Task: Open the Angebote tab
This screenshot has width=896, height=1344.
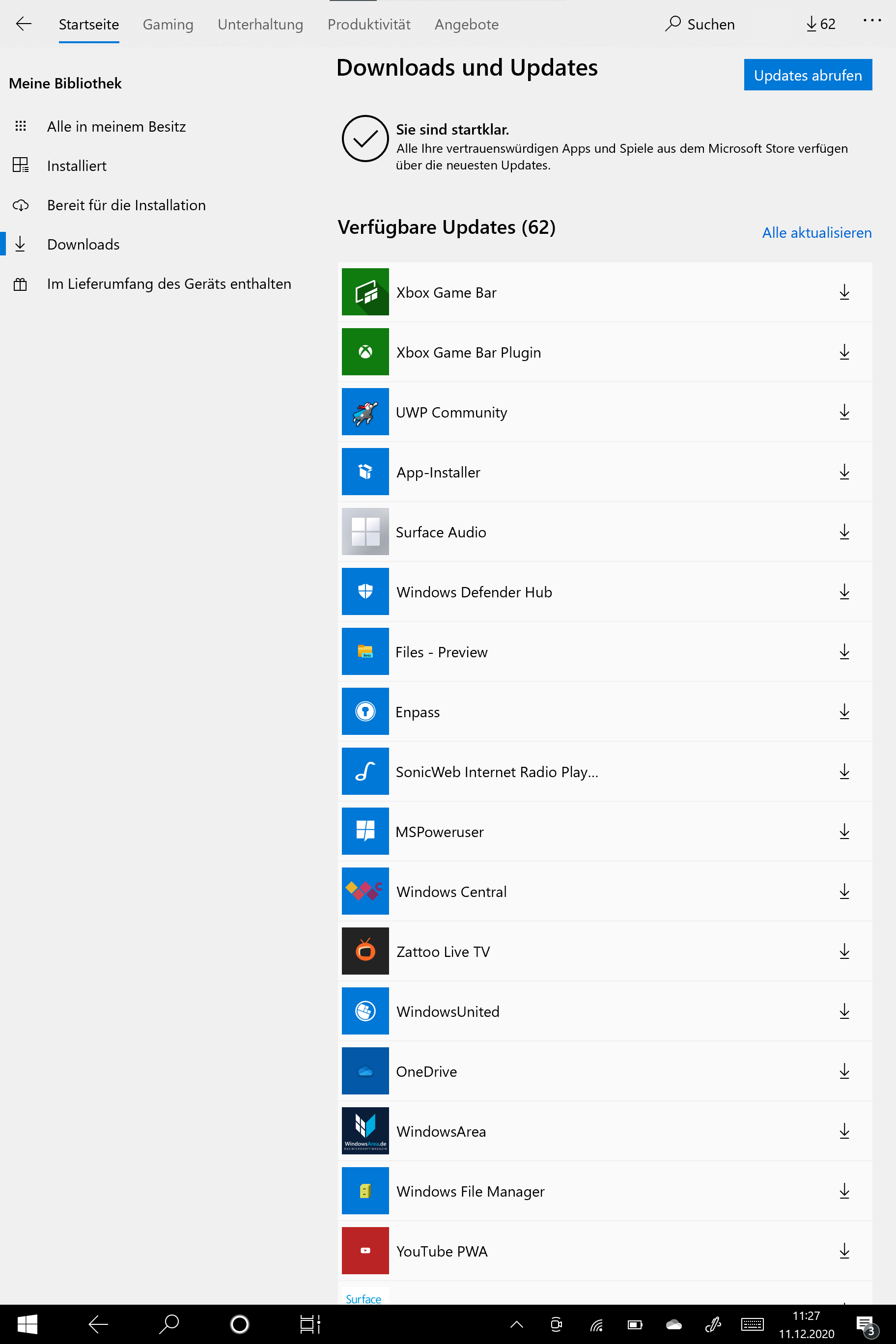Action: pos(466,24)
